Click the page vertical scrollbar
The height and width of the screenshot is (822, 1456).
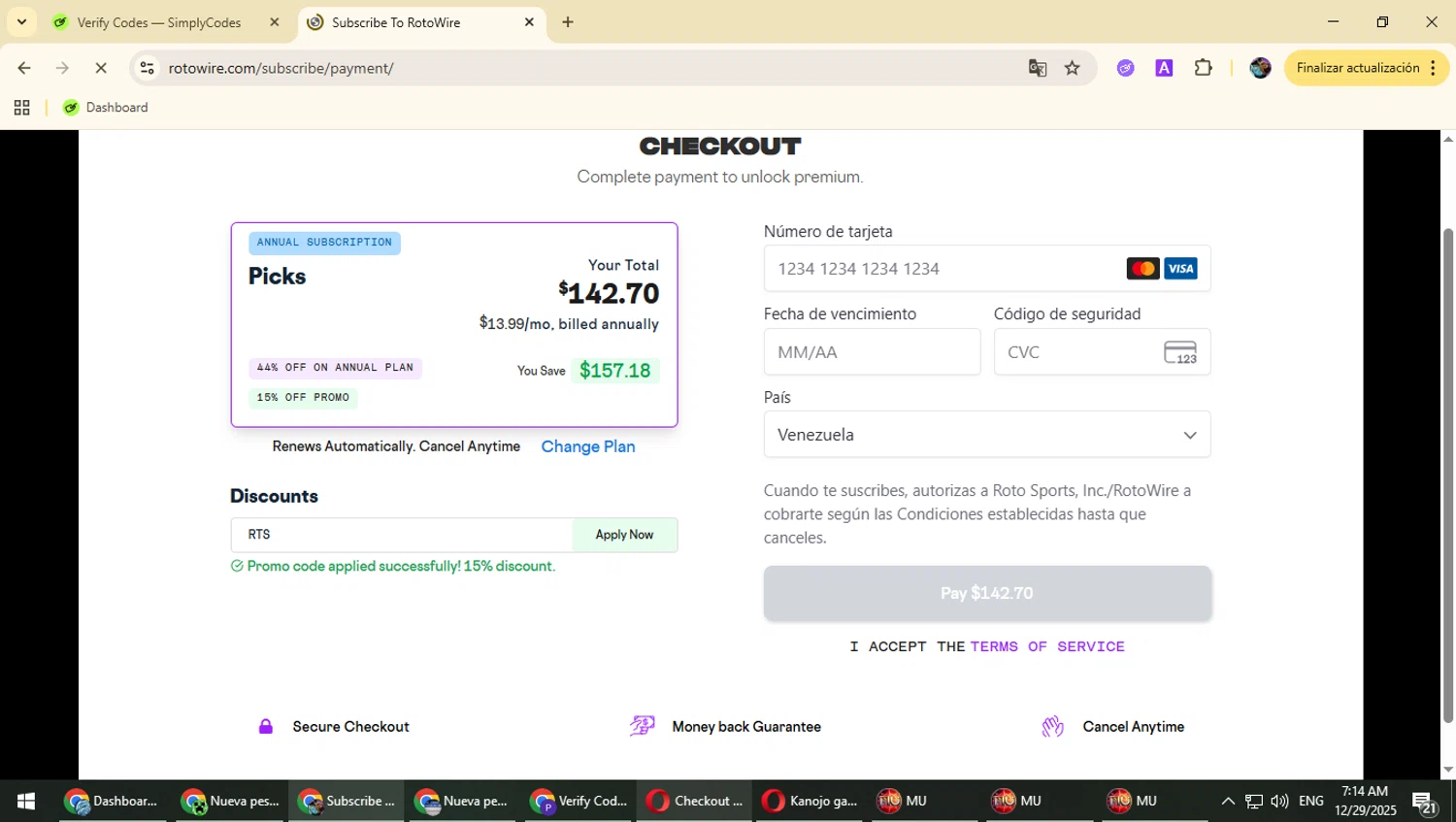[x=1447, y=476]
